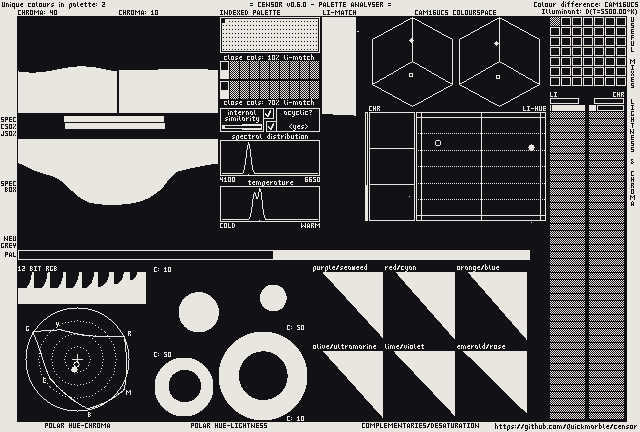Screen dimensions: 640x432
Task: Click the spectral distribution graph
Action: 270,158
